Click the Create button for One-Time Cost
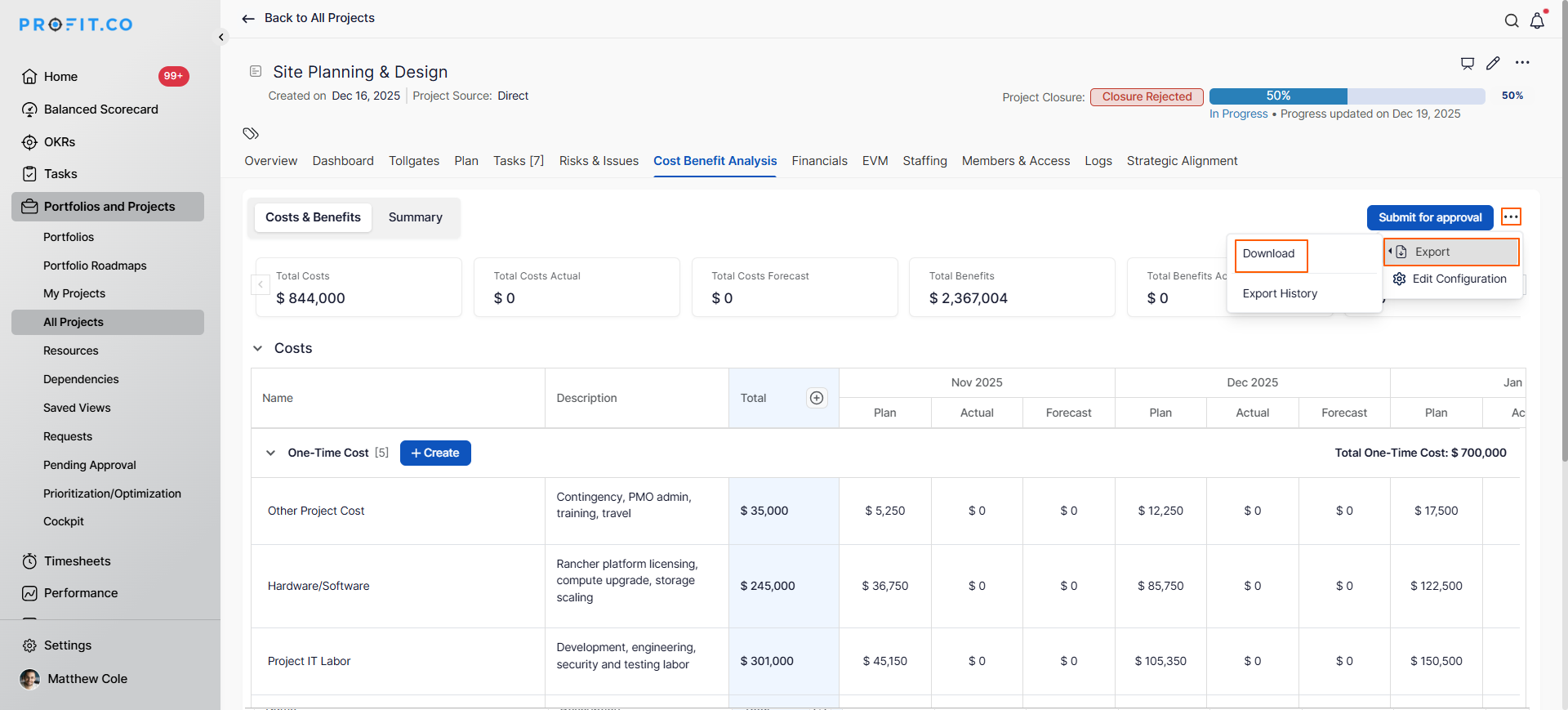The height and width of the screenshot is (710, 1568). (x=435, y=453)
